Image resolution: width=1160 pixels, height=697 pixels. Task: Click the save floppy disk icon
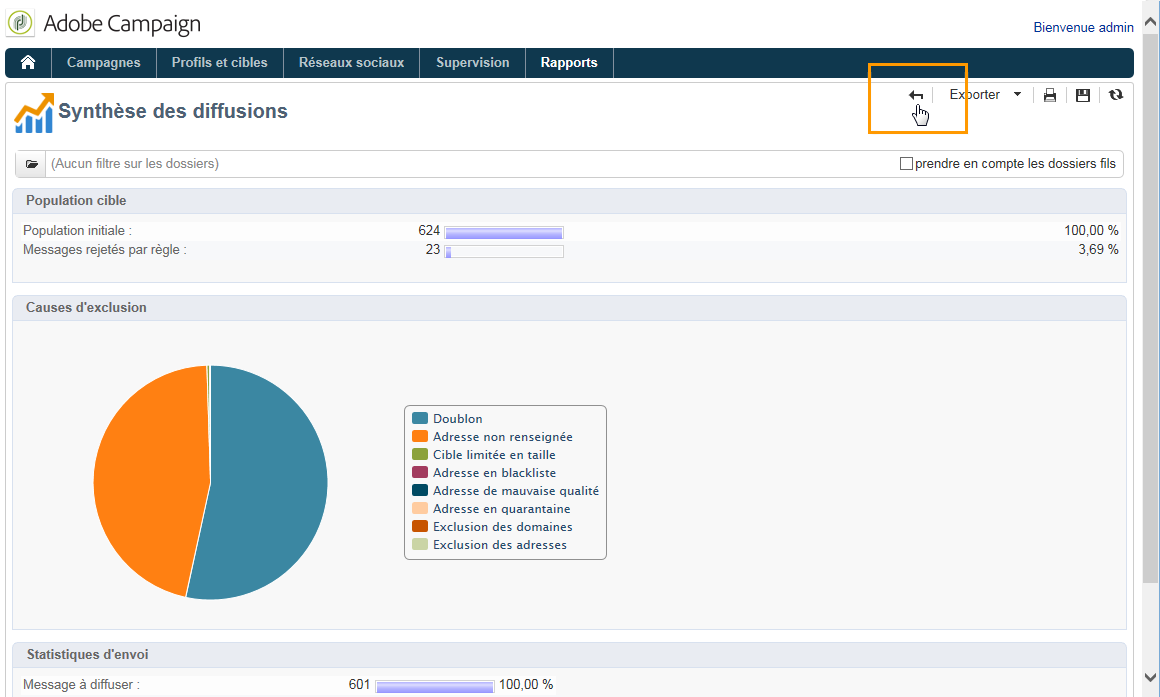(1083, 95)
